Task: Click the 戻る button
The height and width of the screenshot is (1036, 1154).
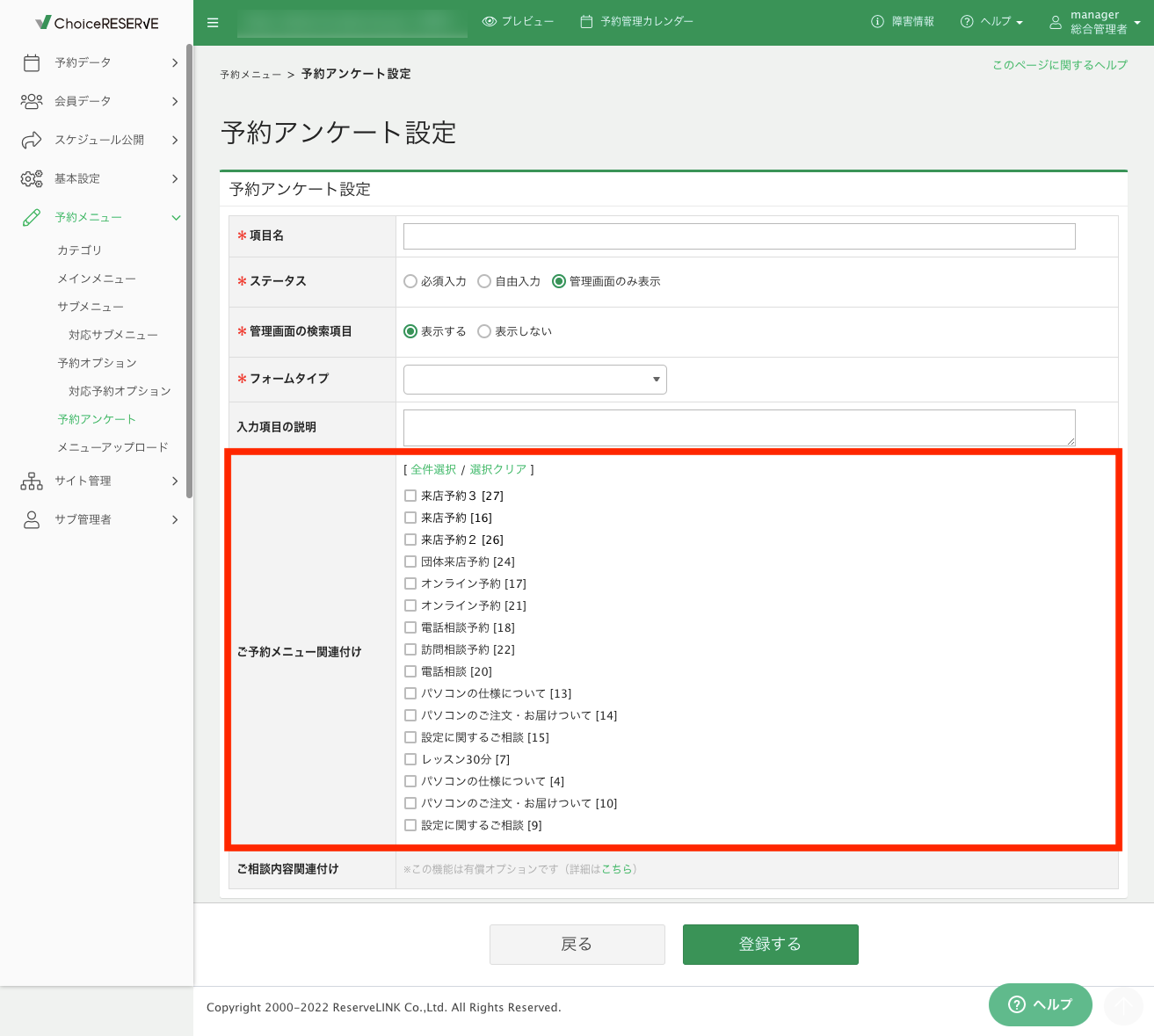Action: [x=577, y=945]
